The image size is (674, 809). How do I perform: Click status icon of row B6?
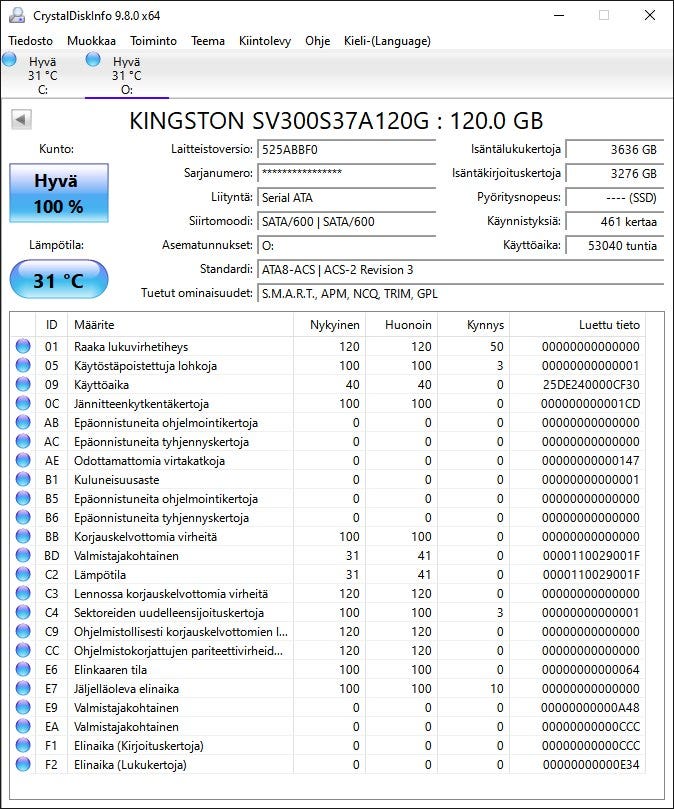tap(23, 517)
